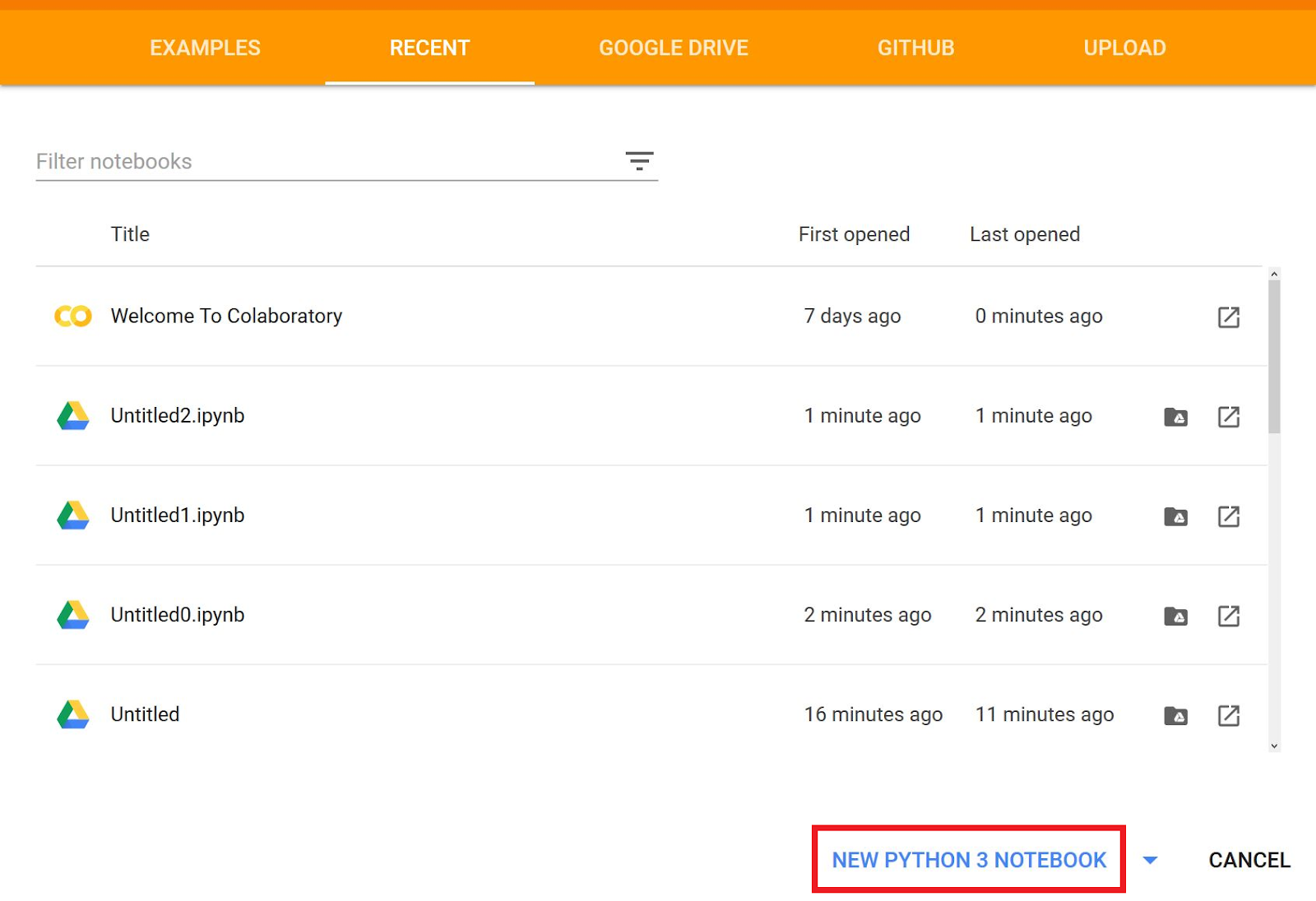
Task: Click the filter options icon
Action: pyautogui.click(x=639, y=161)
